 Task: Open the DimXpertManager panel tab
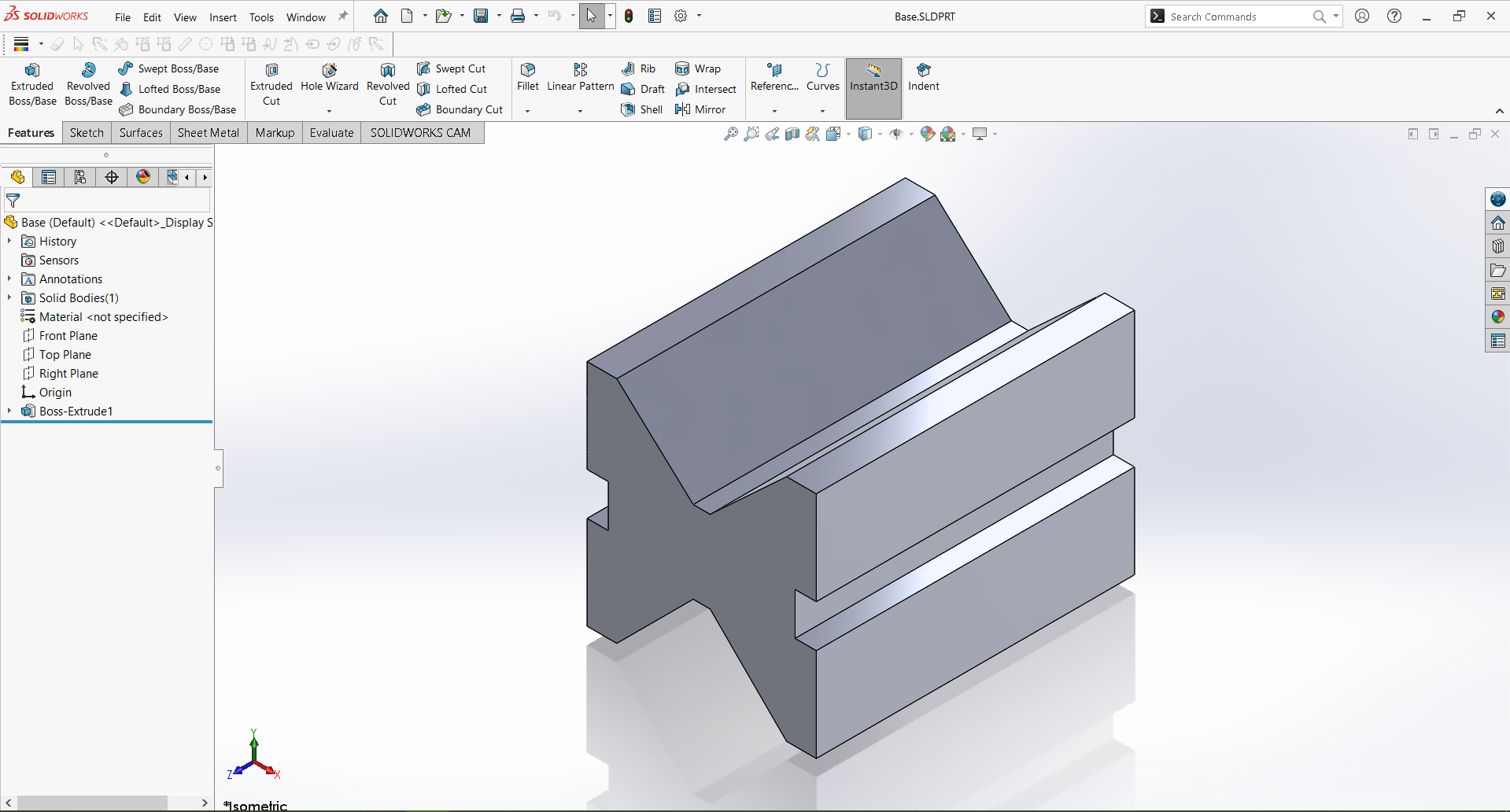pyautogui.click(x=112, y=177)
